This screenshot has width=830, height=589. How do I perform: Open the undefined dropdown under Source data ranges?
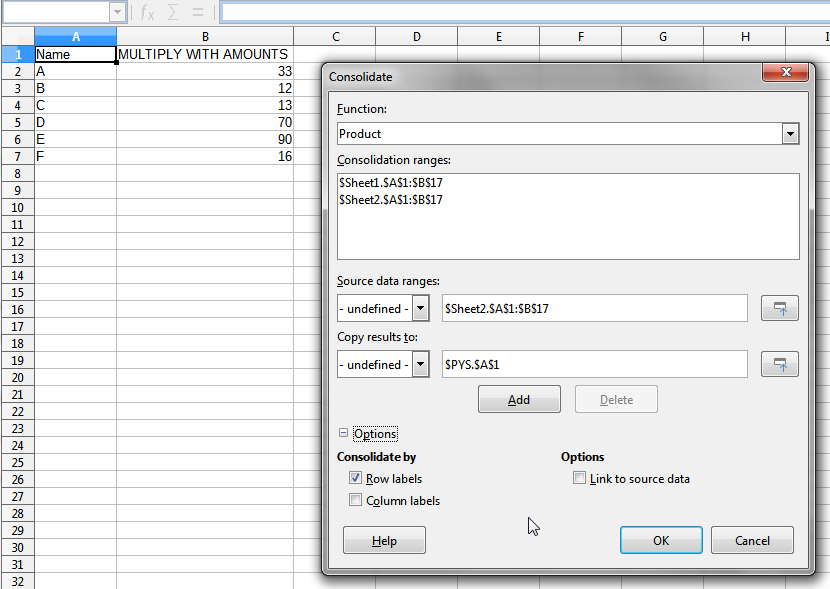point(420,307)
